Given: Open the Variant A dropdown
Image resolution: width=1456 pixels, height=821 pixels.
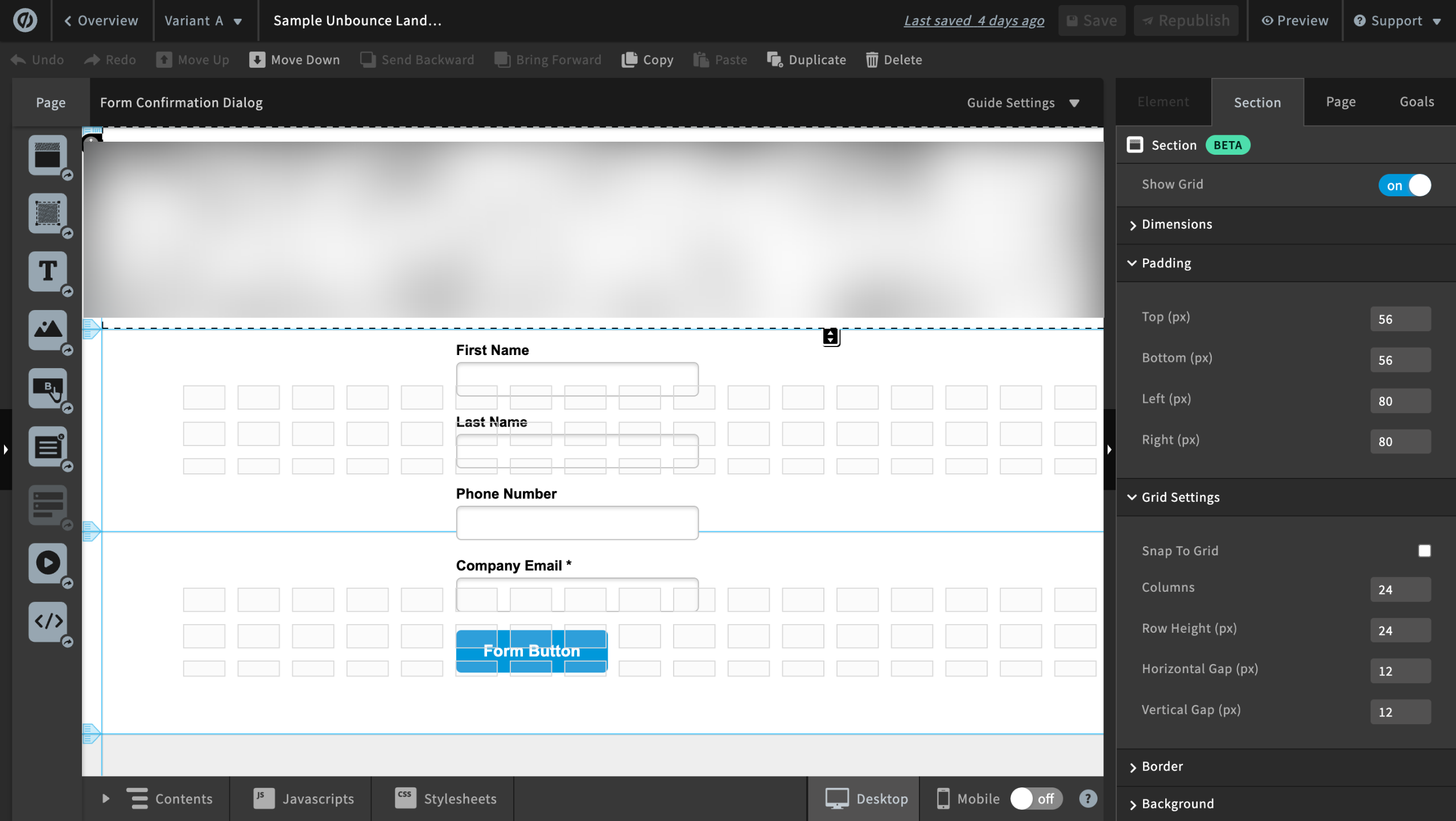Looking at the screenshot, I should coord(204,20).
